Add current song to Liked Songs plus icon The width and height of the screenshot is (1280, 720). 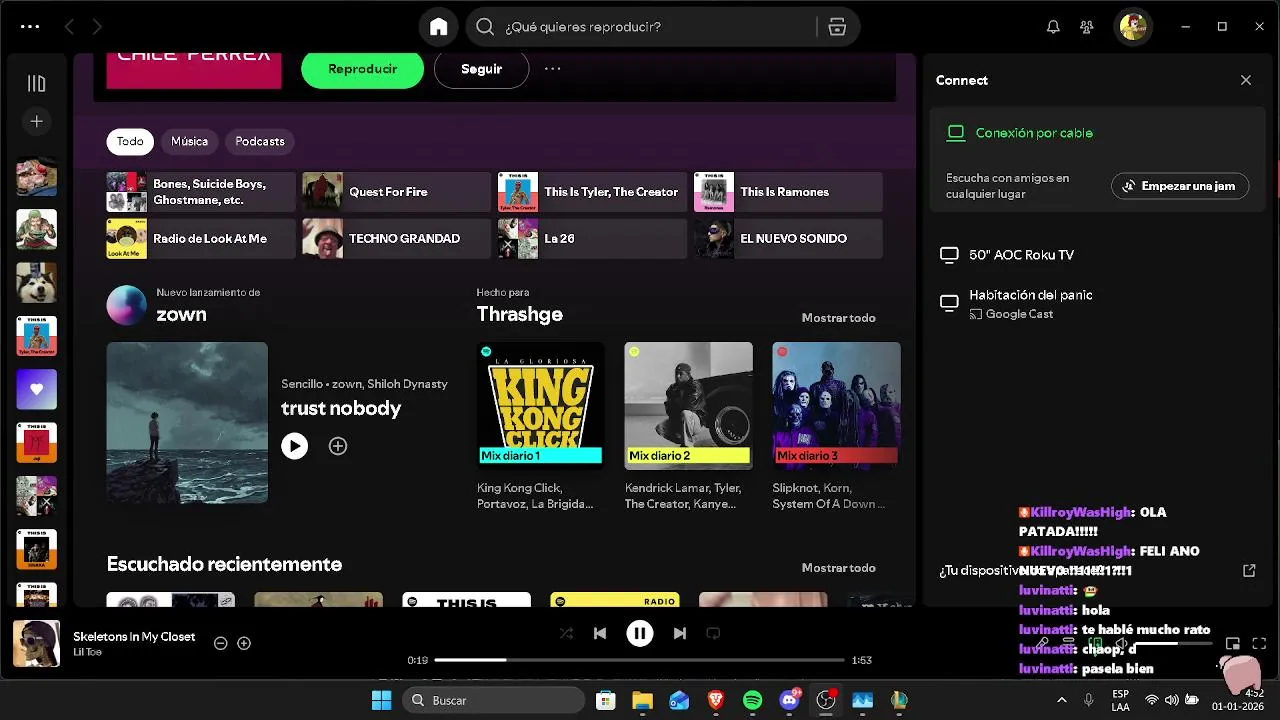pos(244,644)
